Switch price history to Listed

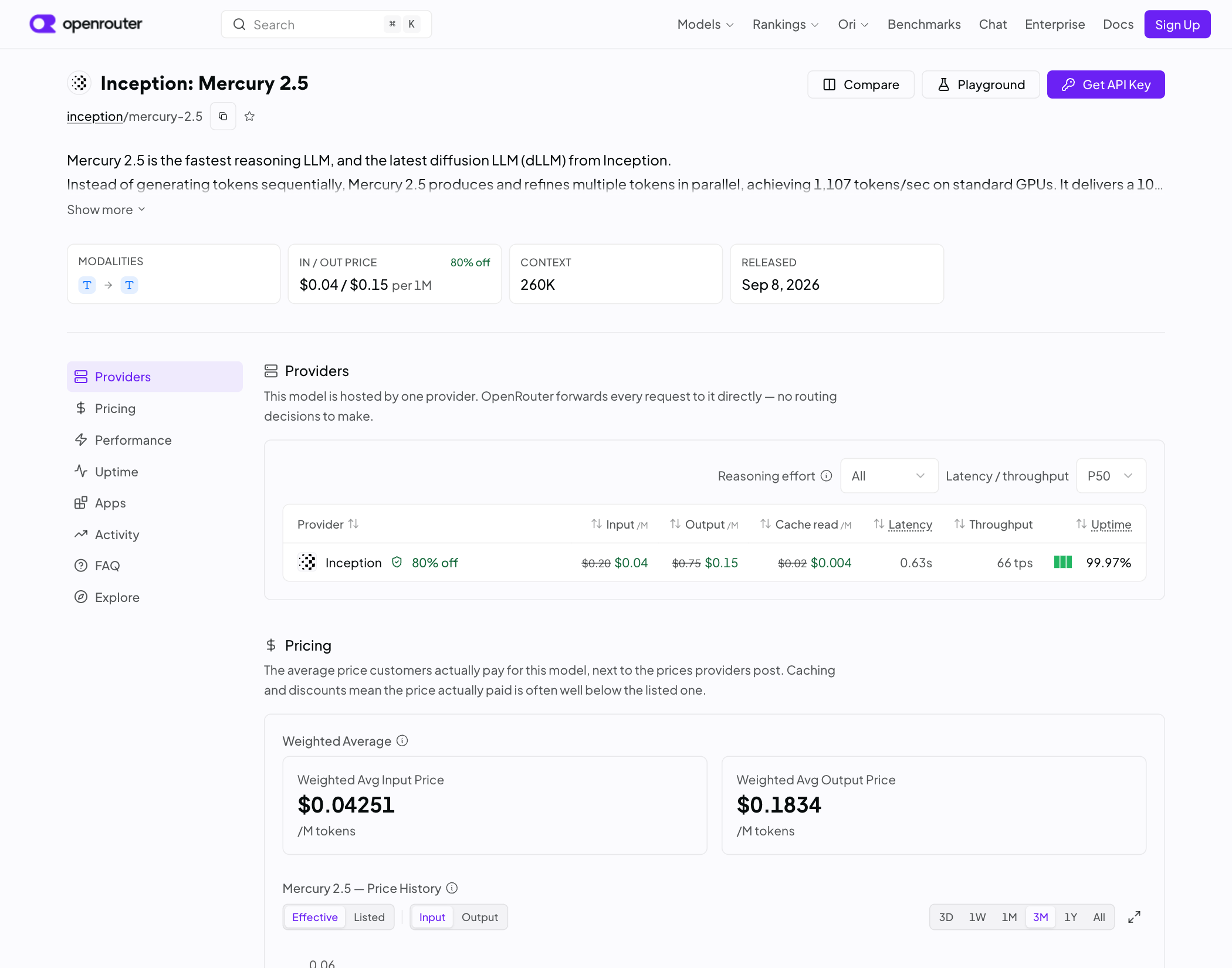point(369,917)
